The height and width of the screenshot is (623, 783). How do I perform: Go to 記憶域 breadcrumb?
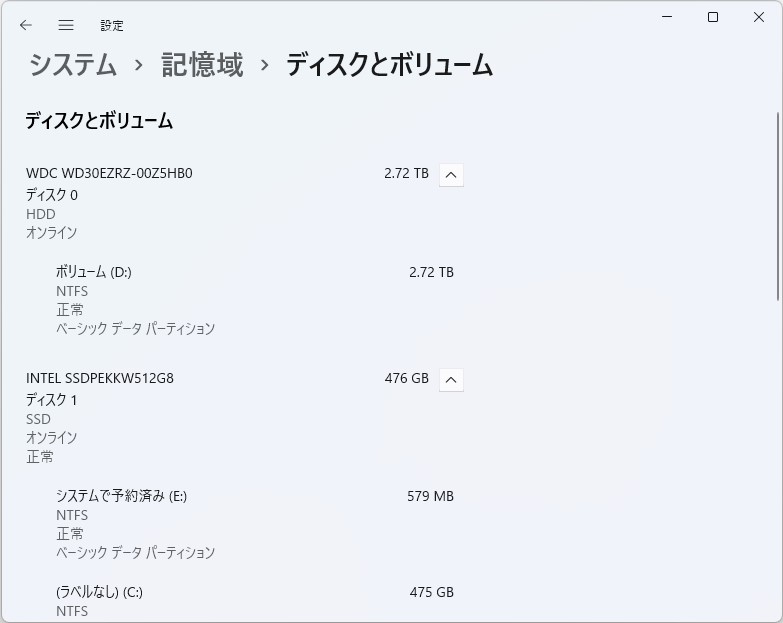[x=202, y=66]
